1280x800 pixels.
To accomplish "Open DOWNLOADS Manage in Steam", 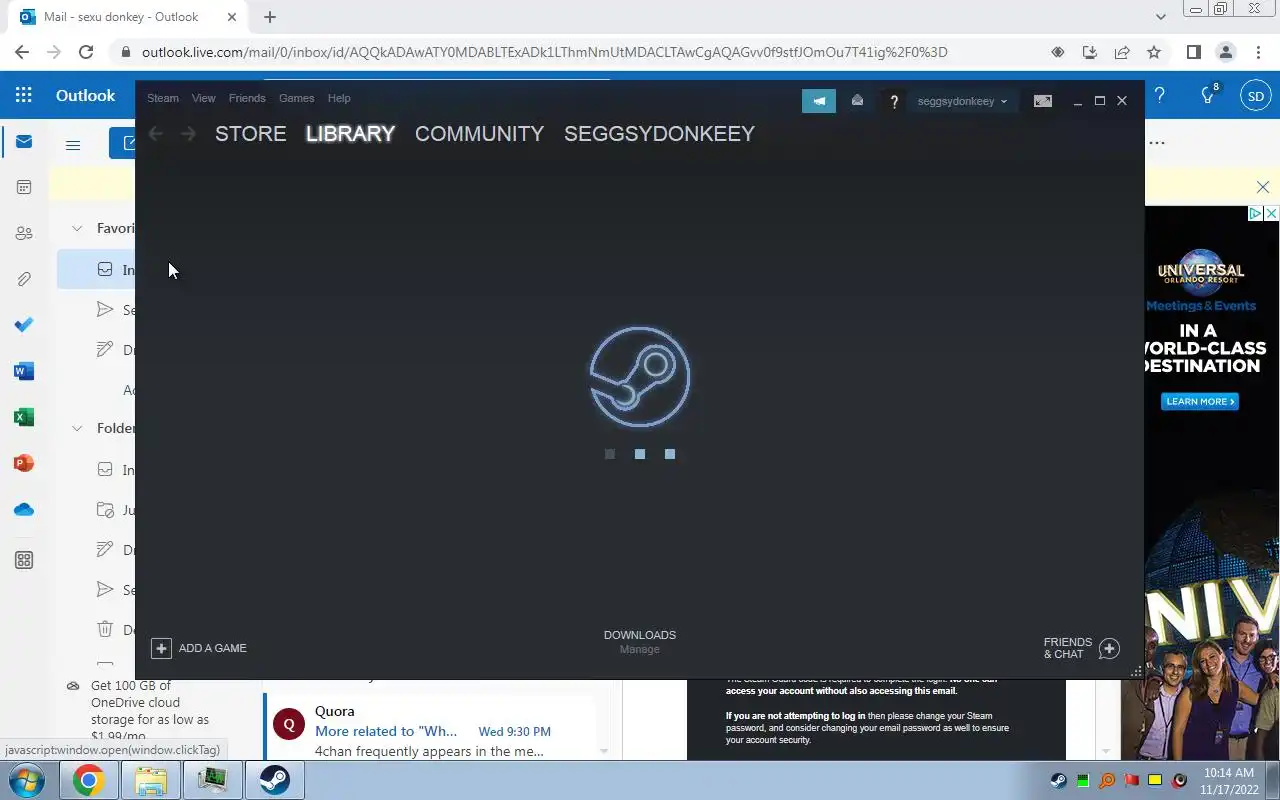I will point(640,642).
